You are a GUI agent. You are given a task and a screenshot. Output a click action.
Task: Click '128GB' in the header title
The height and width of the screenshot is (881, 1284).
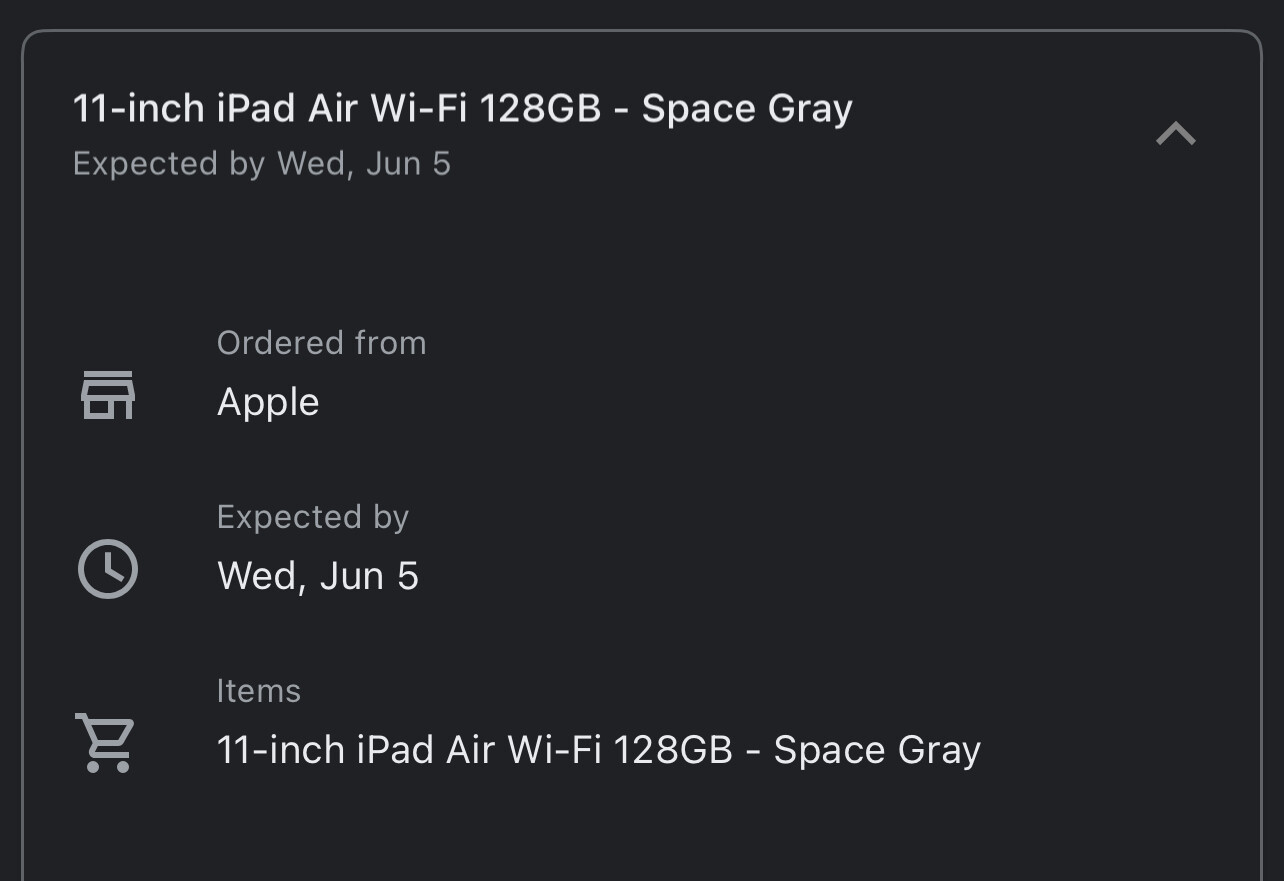[540, 108]
